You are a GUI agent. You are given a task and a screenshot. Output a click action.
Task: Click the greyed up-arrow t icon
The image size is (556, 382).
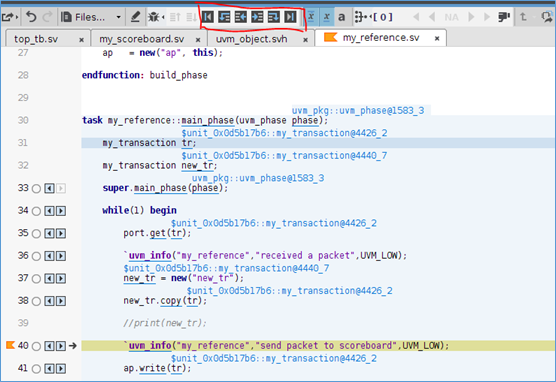[524, 17]
